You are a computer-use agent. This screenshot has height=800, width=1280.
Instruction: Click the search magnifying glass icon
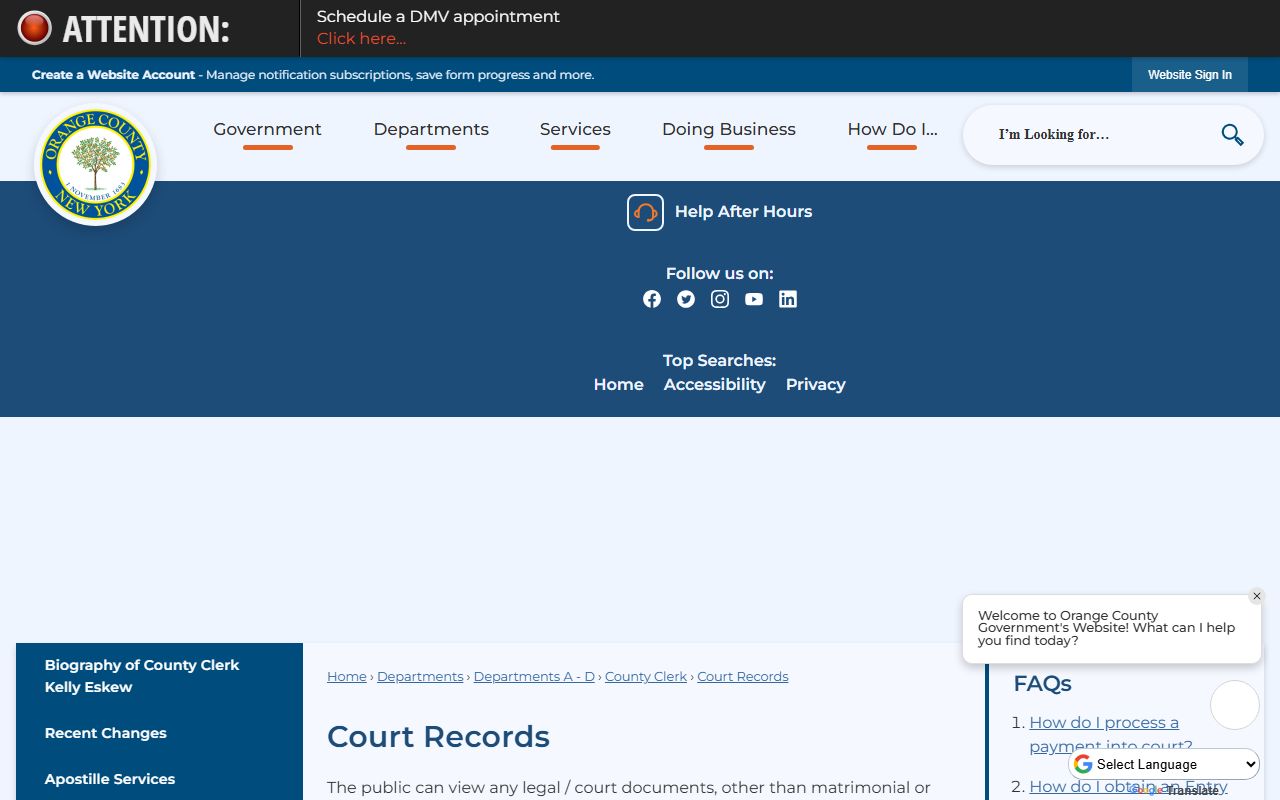[1232, 135]
